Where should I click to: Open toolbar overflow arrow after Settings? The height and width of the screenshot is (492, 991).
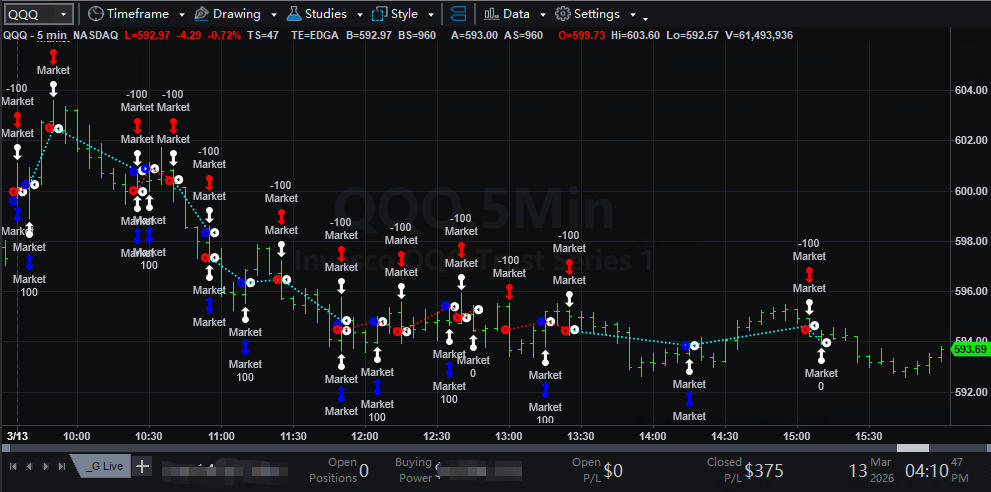(645, 18)
